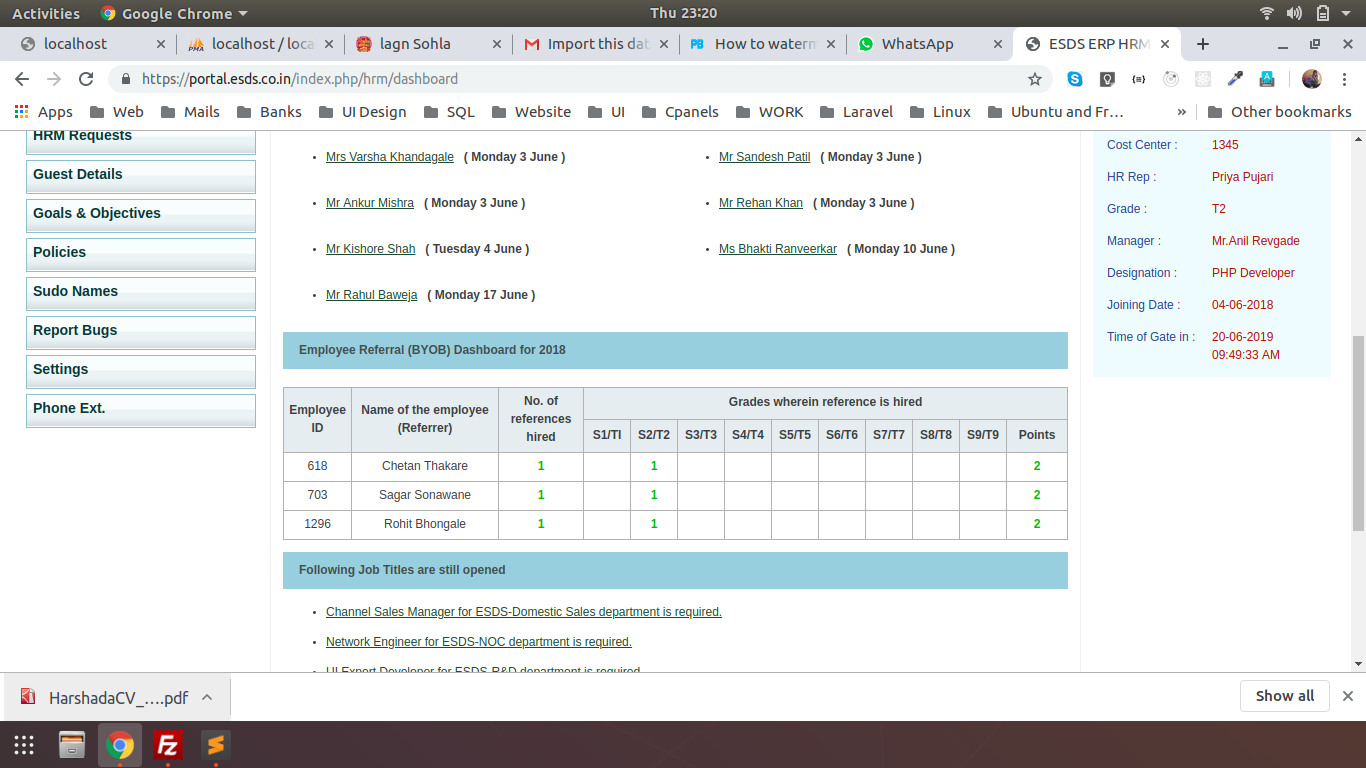
Task: Reload the current page
Action: click(86, 79)
